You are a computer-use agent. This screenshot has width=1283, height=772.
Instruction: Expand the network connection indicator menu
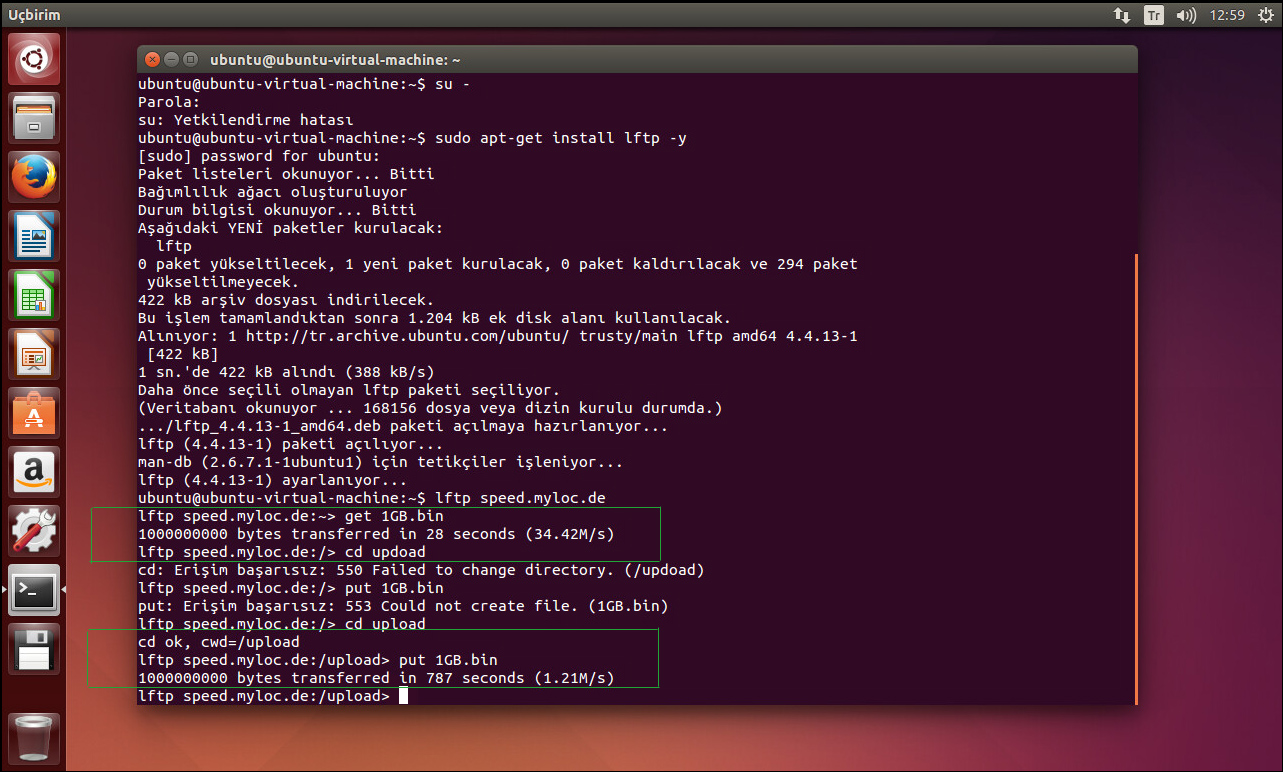(1121, 15)
